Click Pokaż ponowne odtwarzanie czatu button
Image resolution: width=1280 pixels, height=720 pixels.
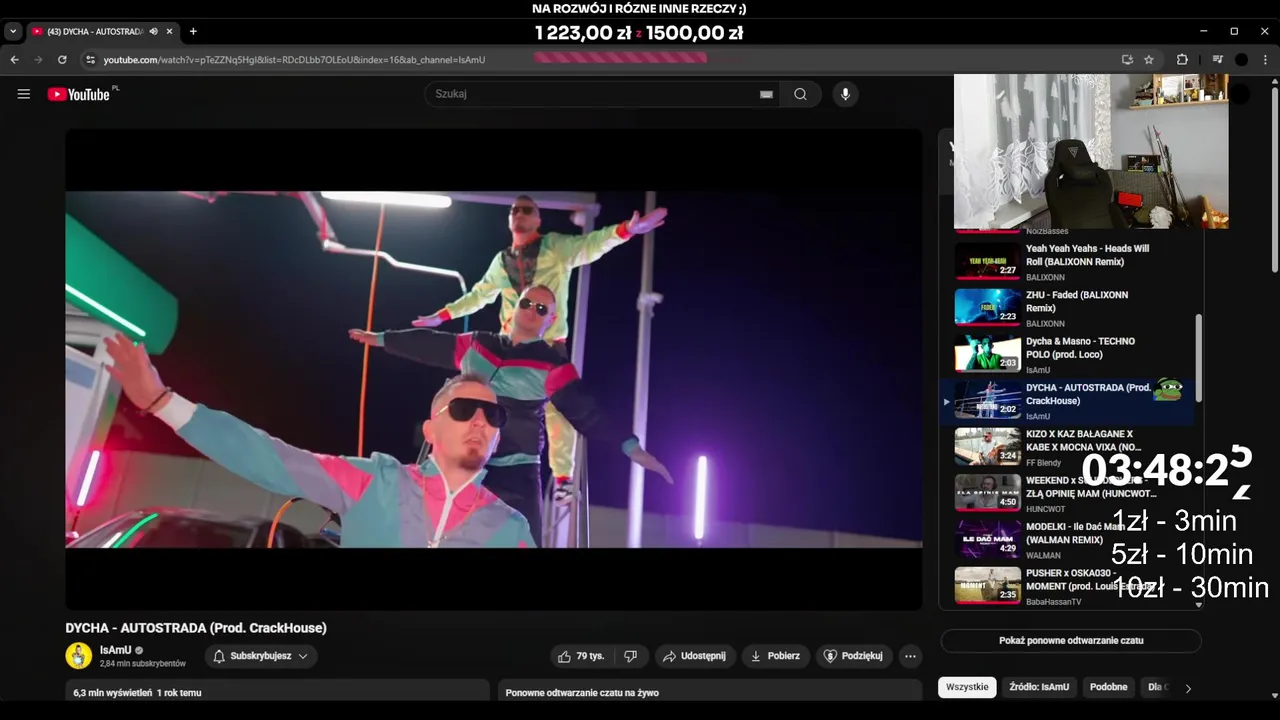[x=1071, y=640]
